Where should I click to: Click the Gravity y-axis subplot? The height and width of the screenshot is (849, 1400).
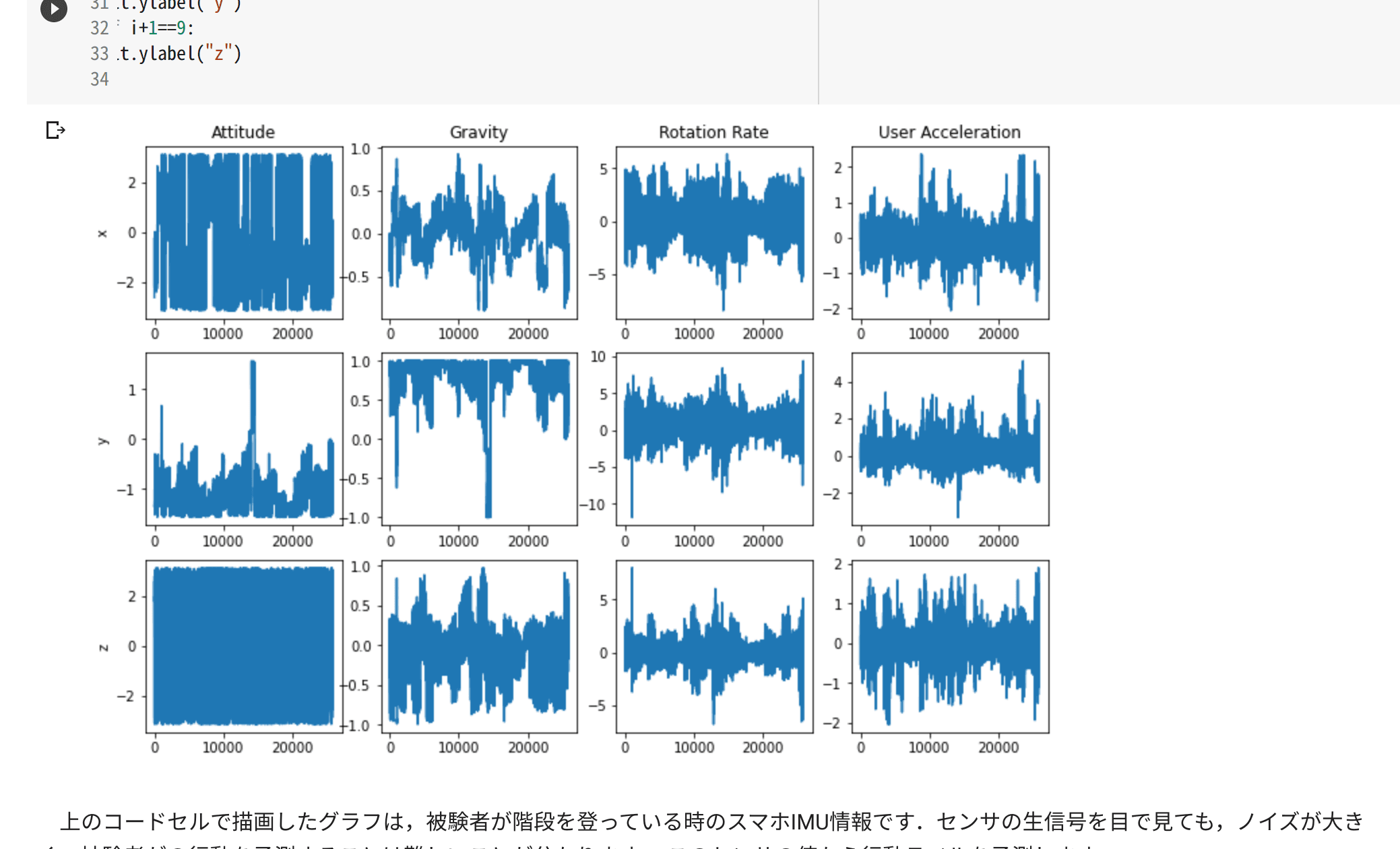click(478, 438)
